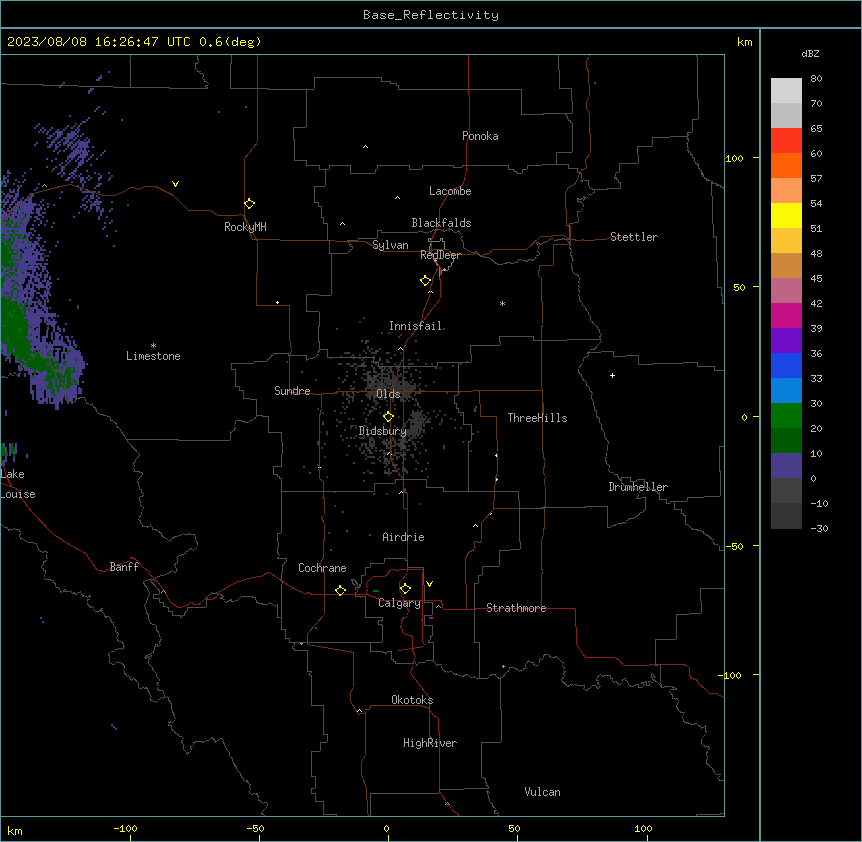Click the ThreeHills label
Screen dimensions: 862x842
pyautogui.click(x=537, y=418)
